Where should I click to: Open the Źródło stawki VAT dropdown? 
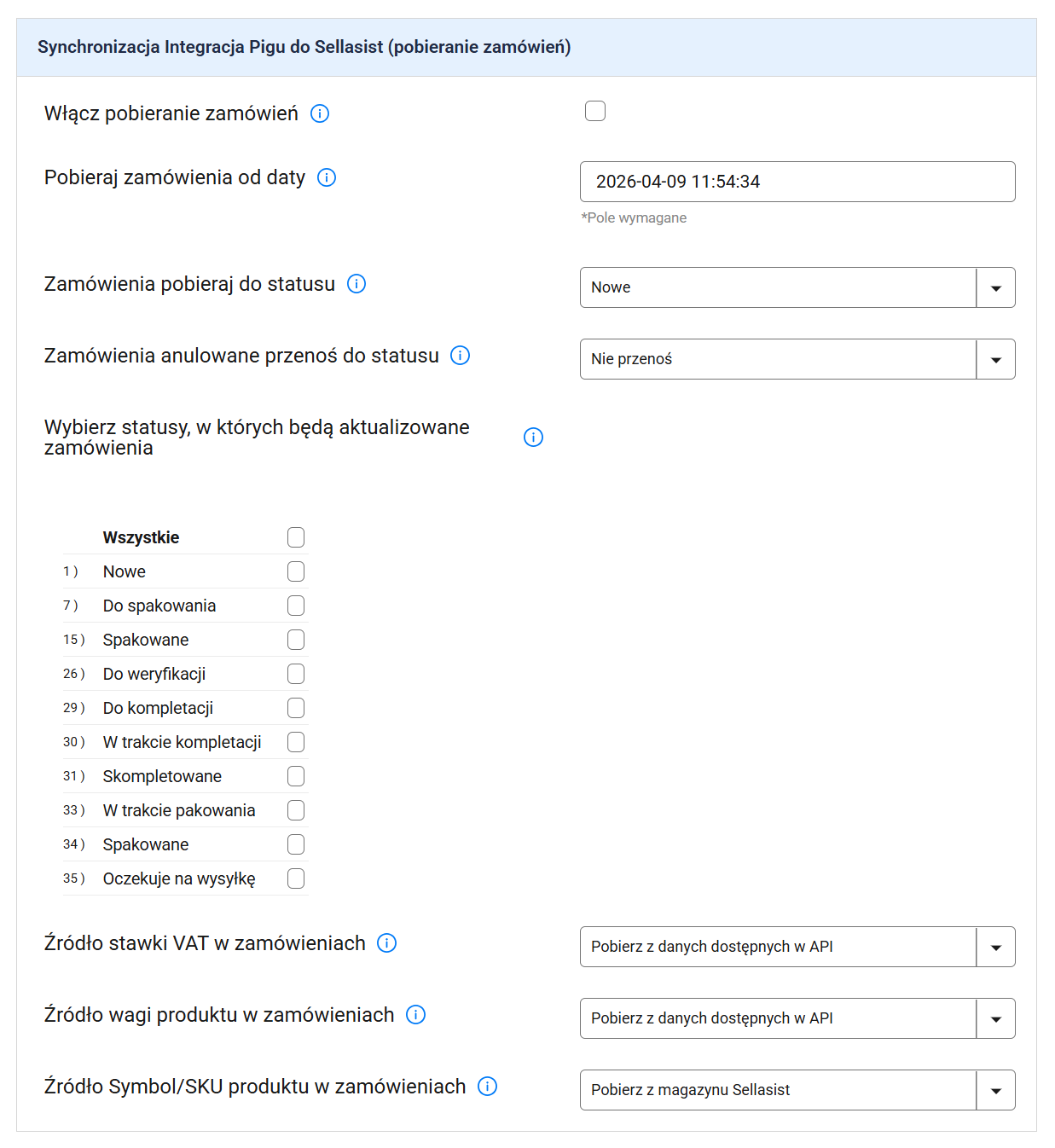797,947
